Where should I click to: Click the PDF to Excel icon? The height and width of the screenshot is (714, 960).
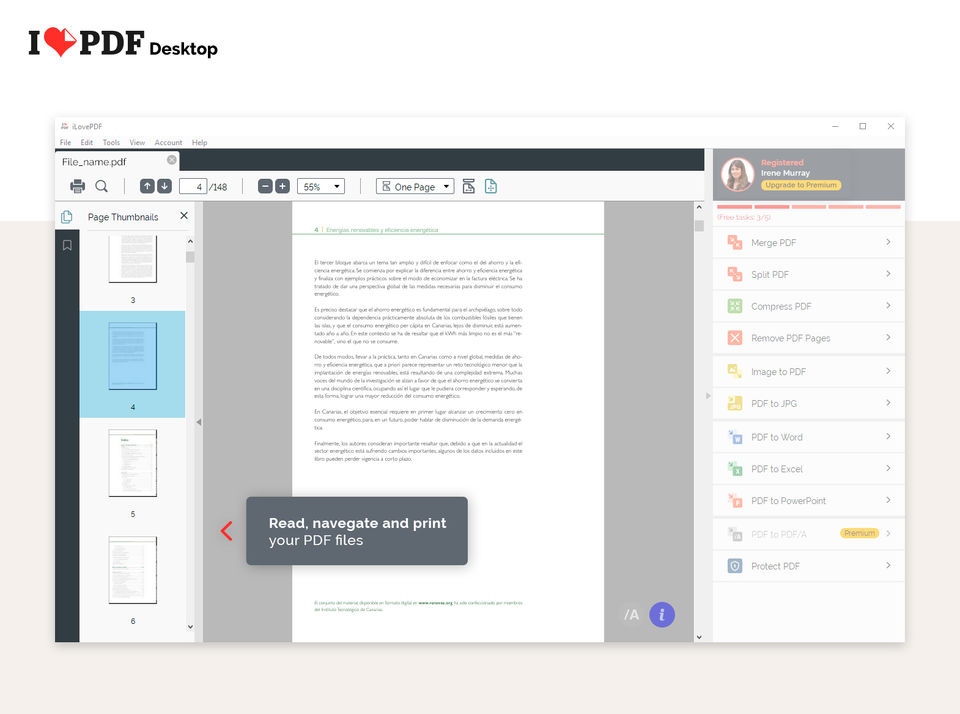(x=735, y=468)
